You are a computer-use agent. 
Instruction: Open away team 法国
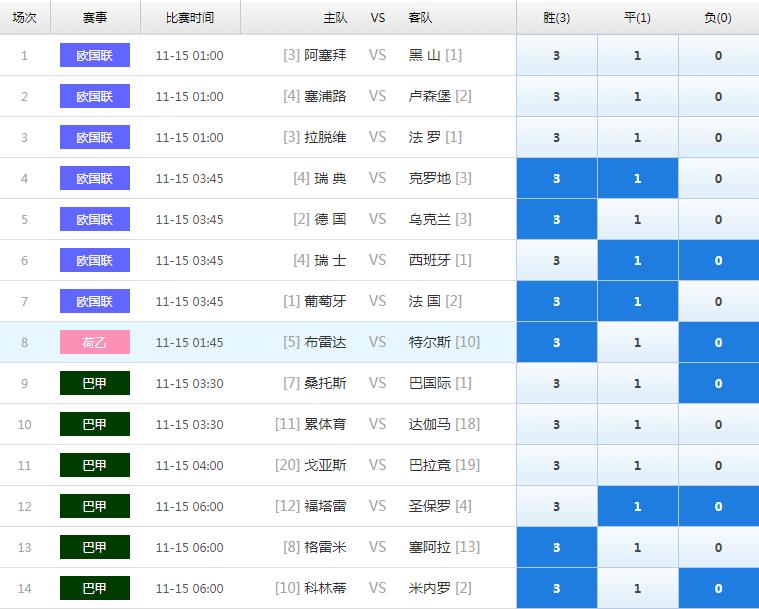(425, 301)
